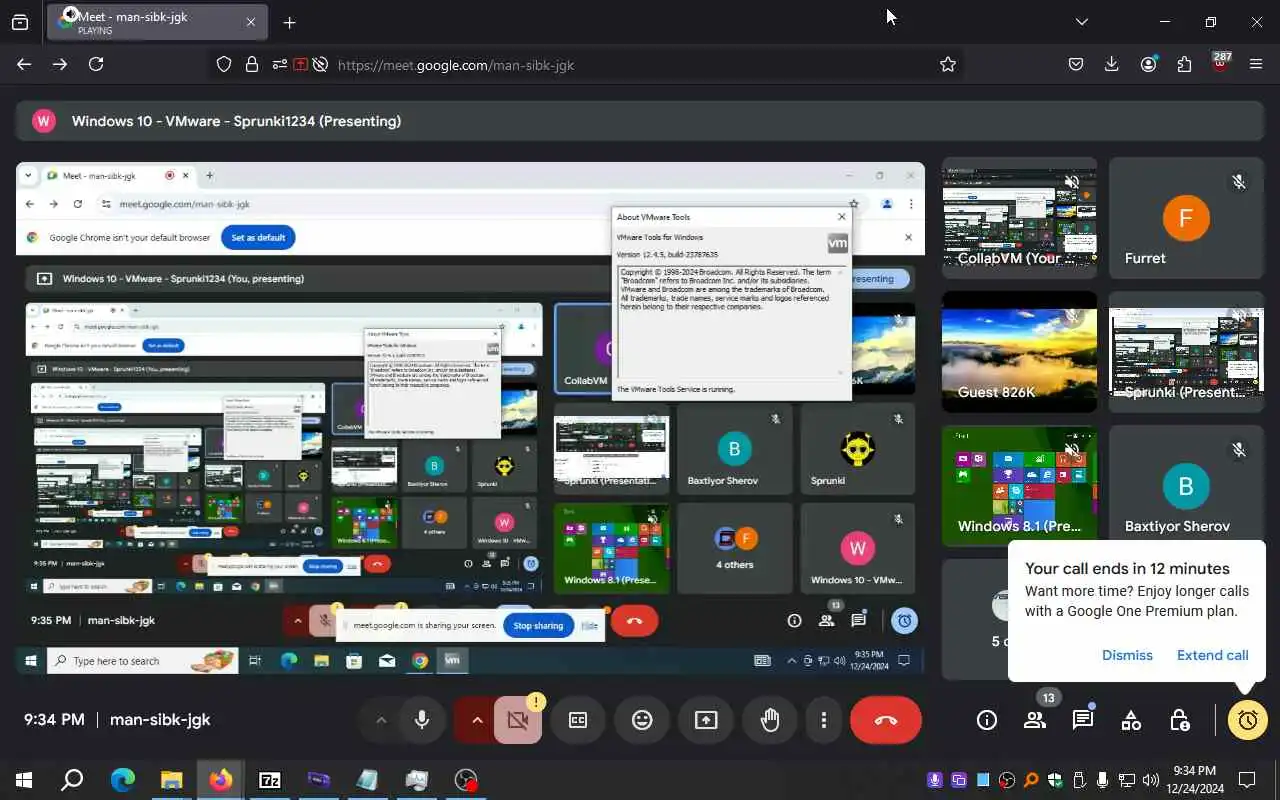Show everyone people panel icon
The width and height of the screenshot is (1280, 800).
tap(1035, 720)
